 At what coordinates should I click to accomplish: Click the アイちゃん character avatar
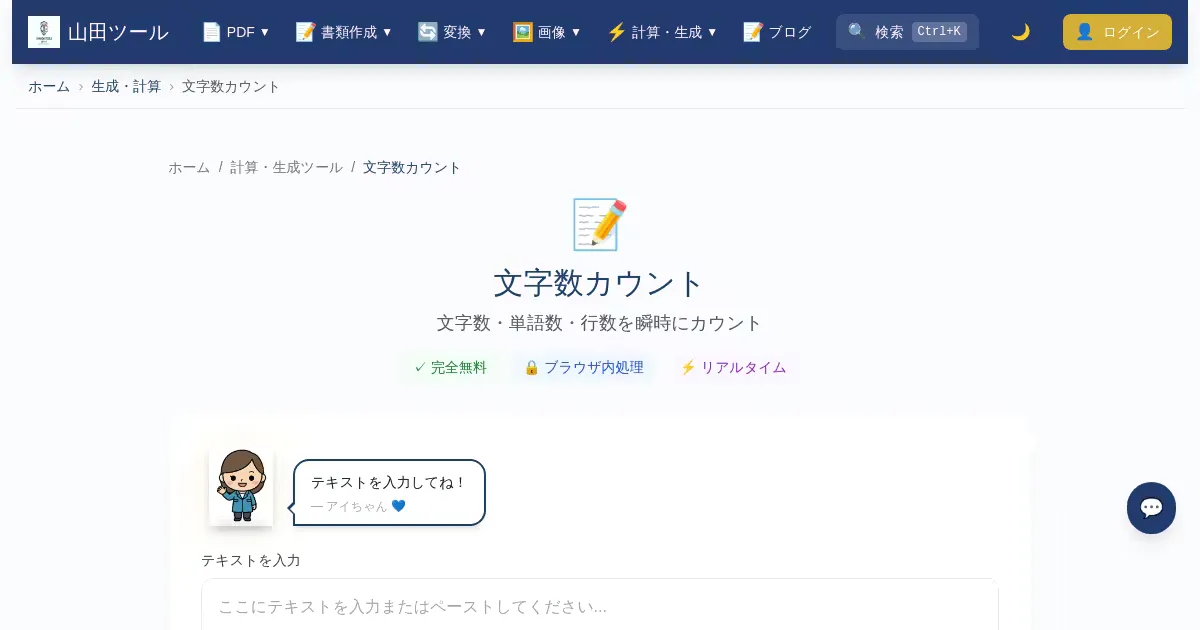point(241,486)
